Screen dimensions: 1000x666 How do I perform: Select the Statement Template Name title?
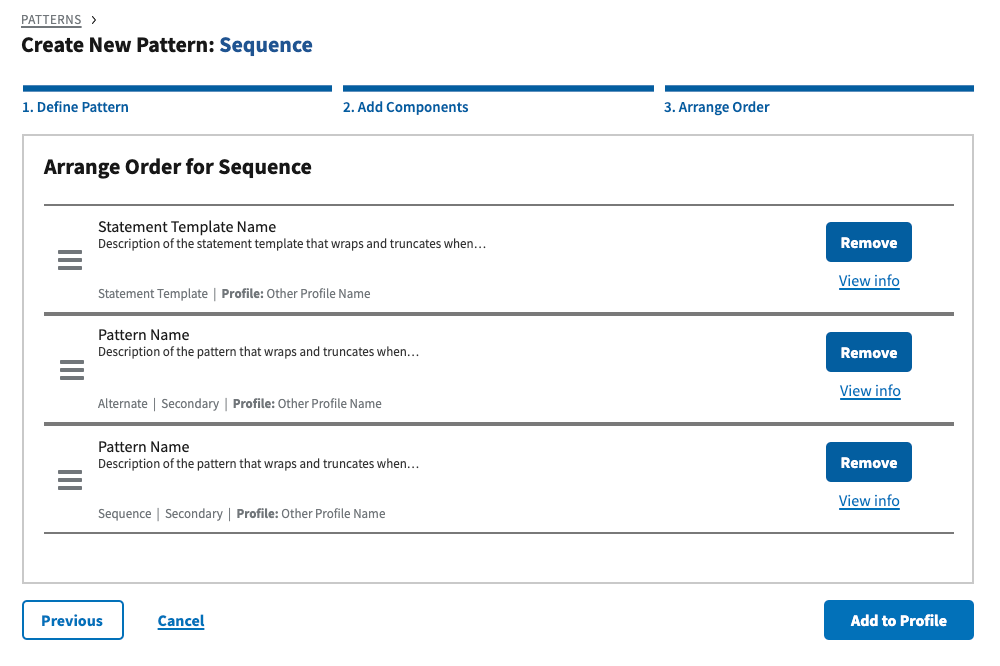(187, 227)
